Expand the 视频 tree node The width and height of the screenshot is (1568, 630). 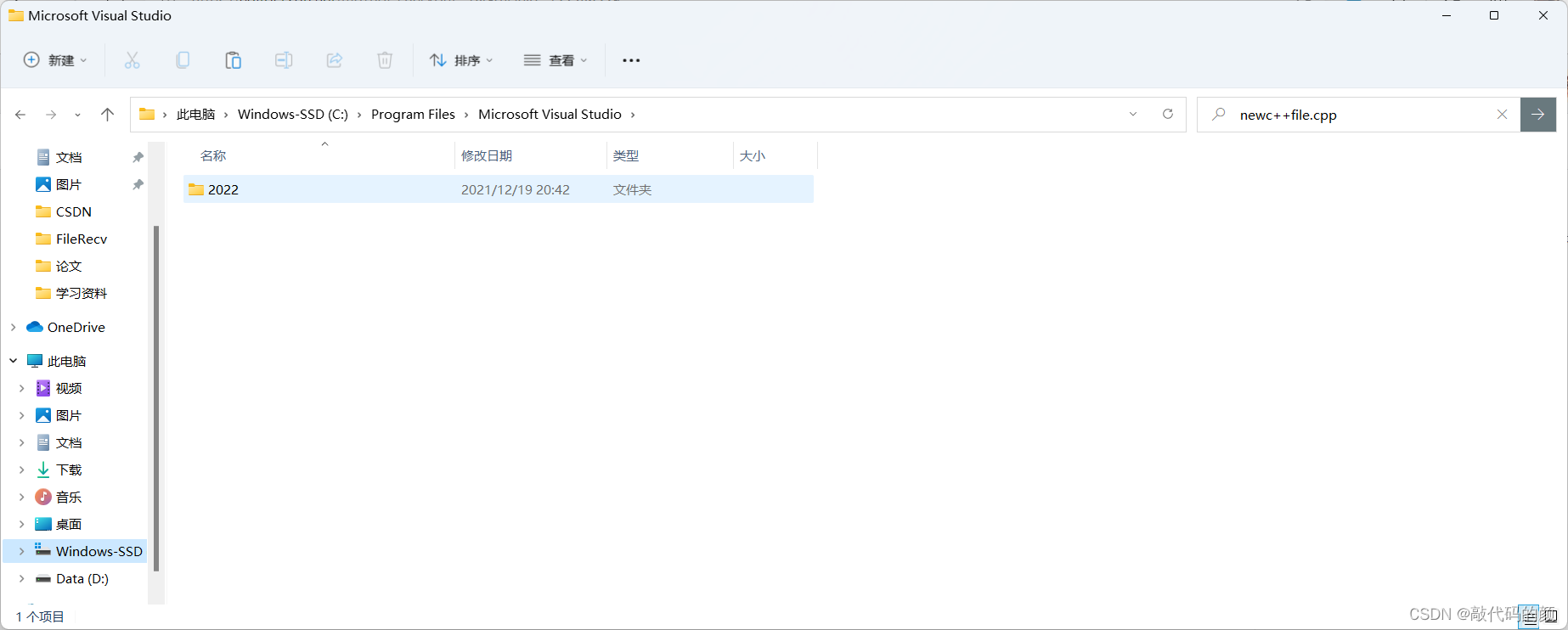22,388
